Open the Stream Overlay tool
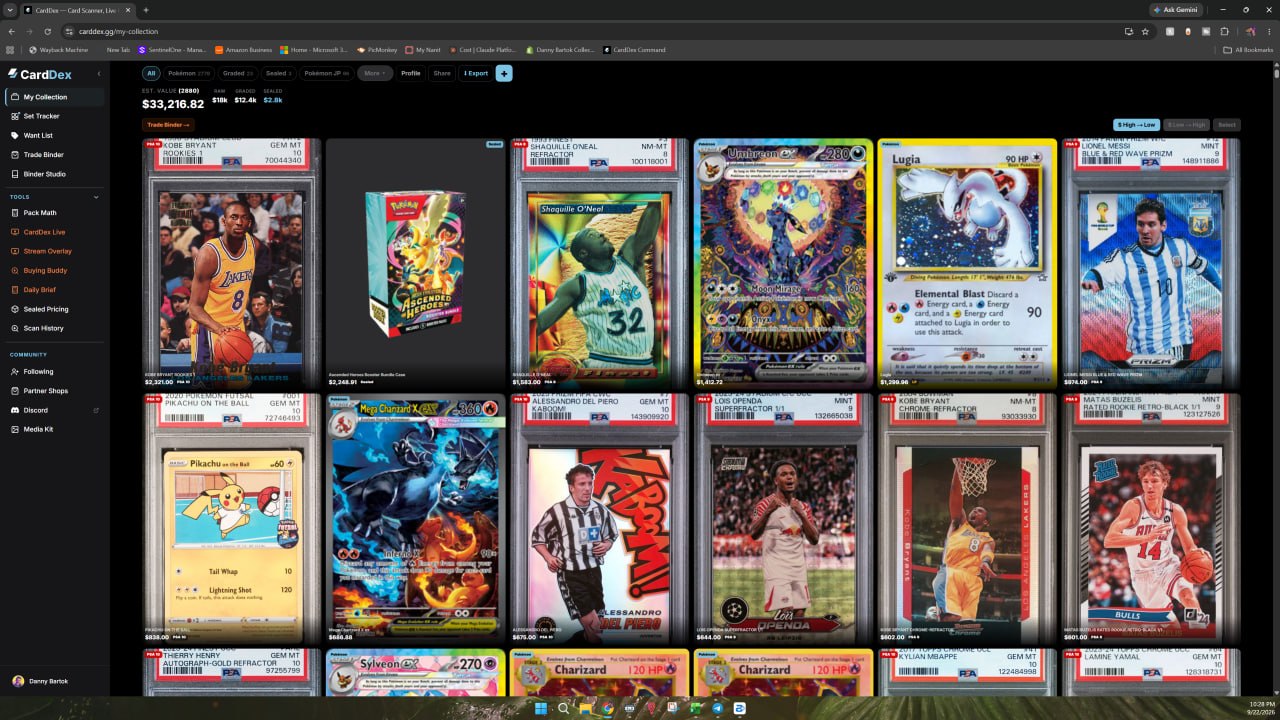 54,251
